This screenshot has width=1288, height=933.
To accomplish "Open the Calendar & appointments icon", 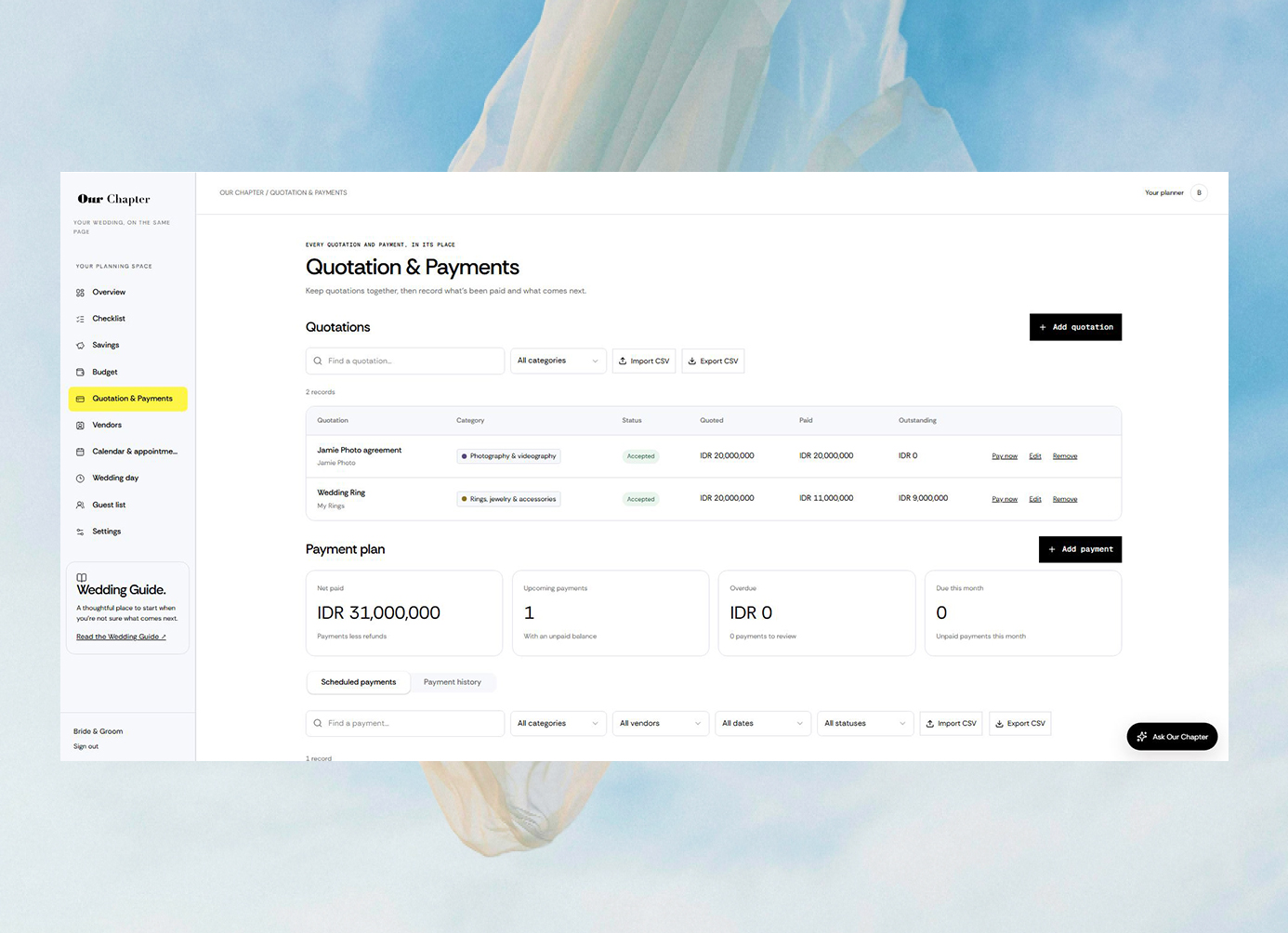I will tap(80, 452).
